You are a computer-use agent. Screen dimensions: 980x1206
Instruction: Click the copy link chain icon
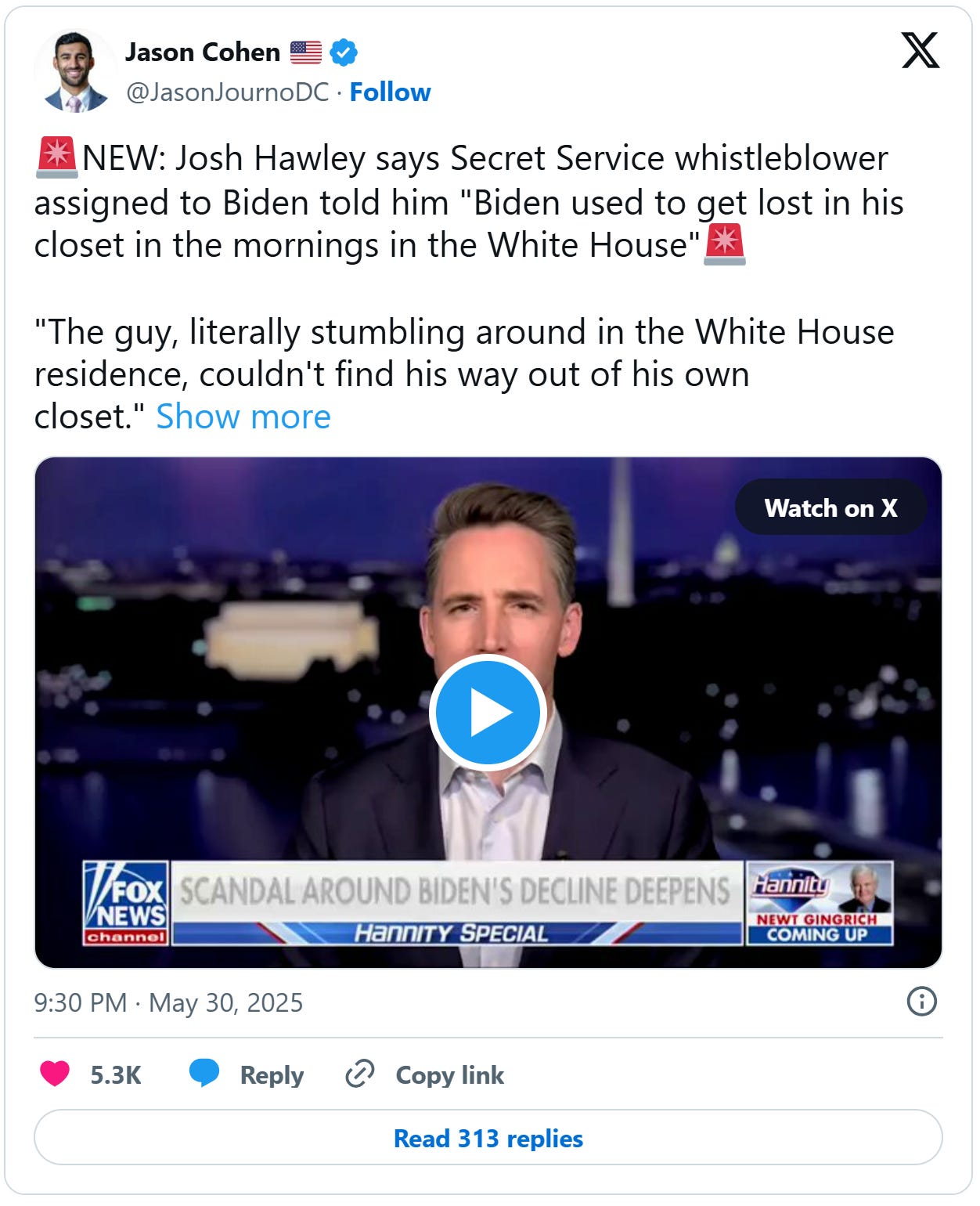[x=360, y=1074]
